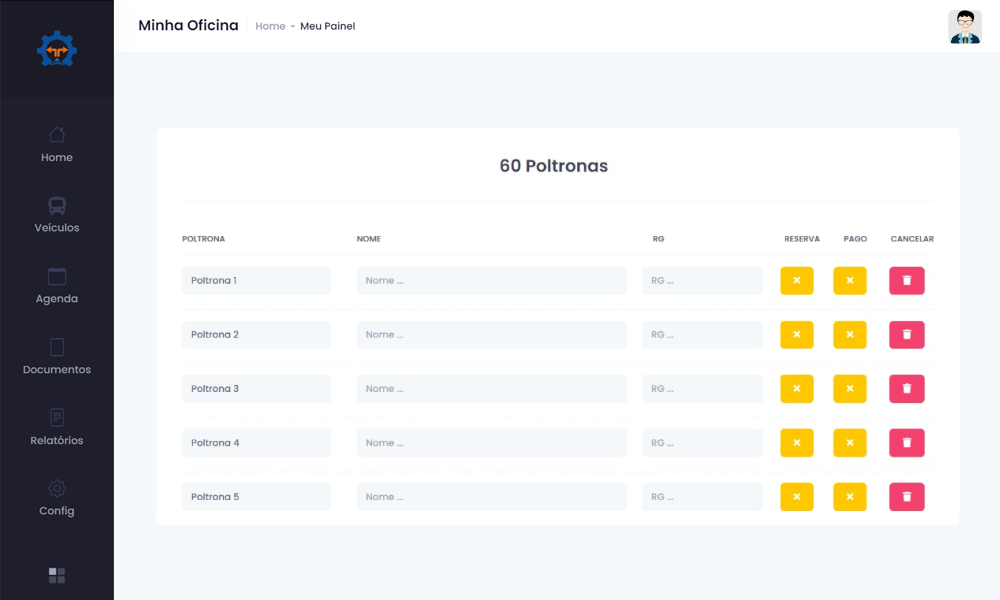This screenshot has height=600, width=1000.
Task: Toggle Reserva for Poltrona 5
Action: click(797, 497)
